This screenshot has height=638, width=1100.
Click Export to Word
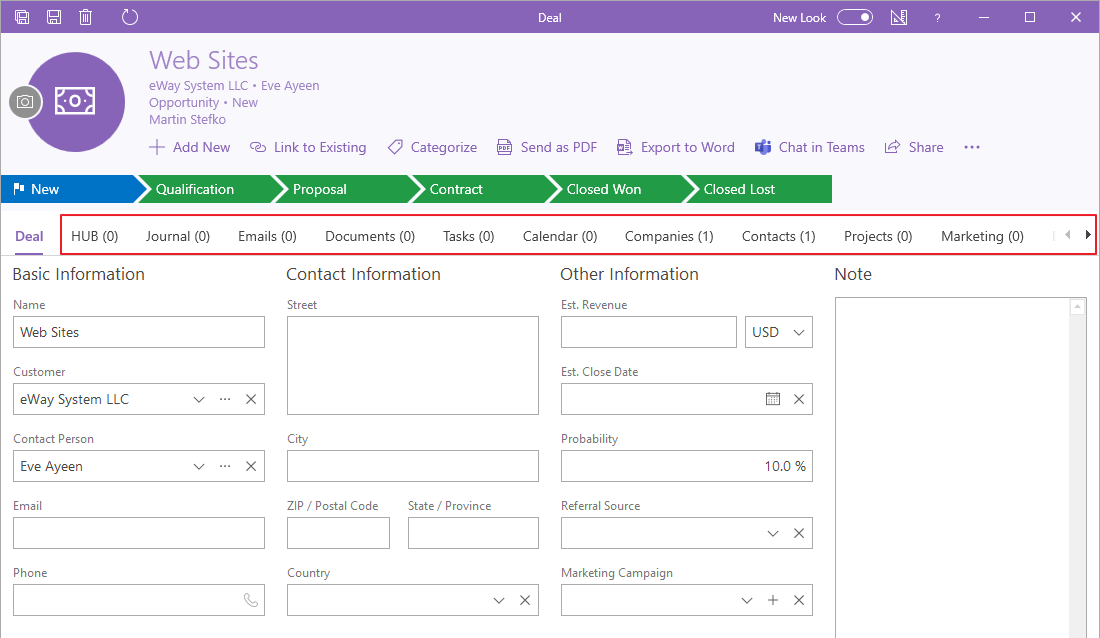676,147
